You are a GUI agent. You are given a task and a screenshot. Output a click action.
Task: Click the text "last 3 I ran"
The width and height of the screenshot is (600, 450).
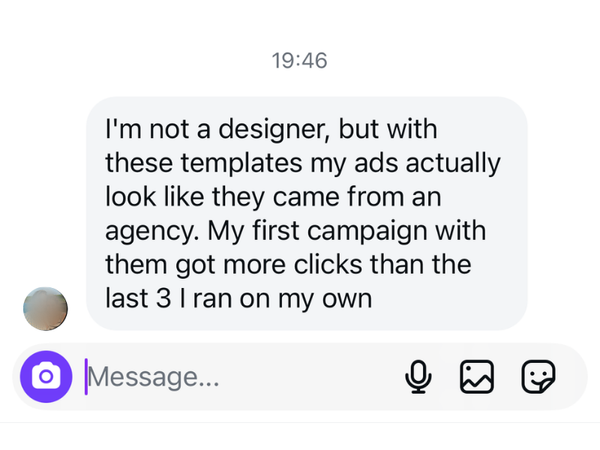coord(179,298)
